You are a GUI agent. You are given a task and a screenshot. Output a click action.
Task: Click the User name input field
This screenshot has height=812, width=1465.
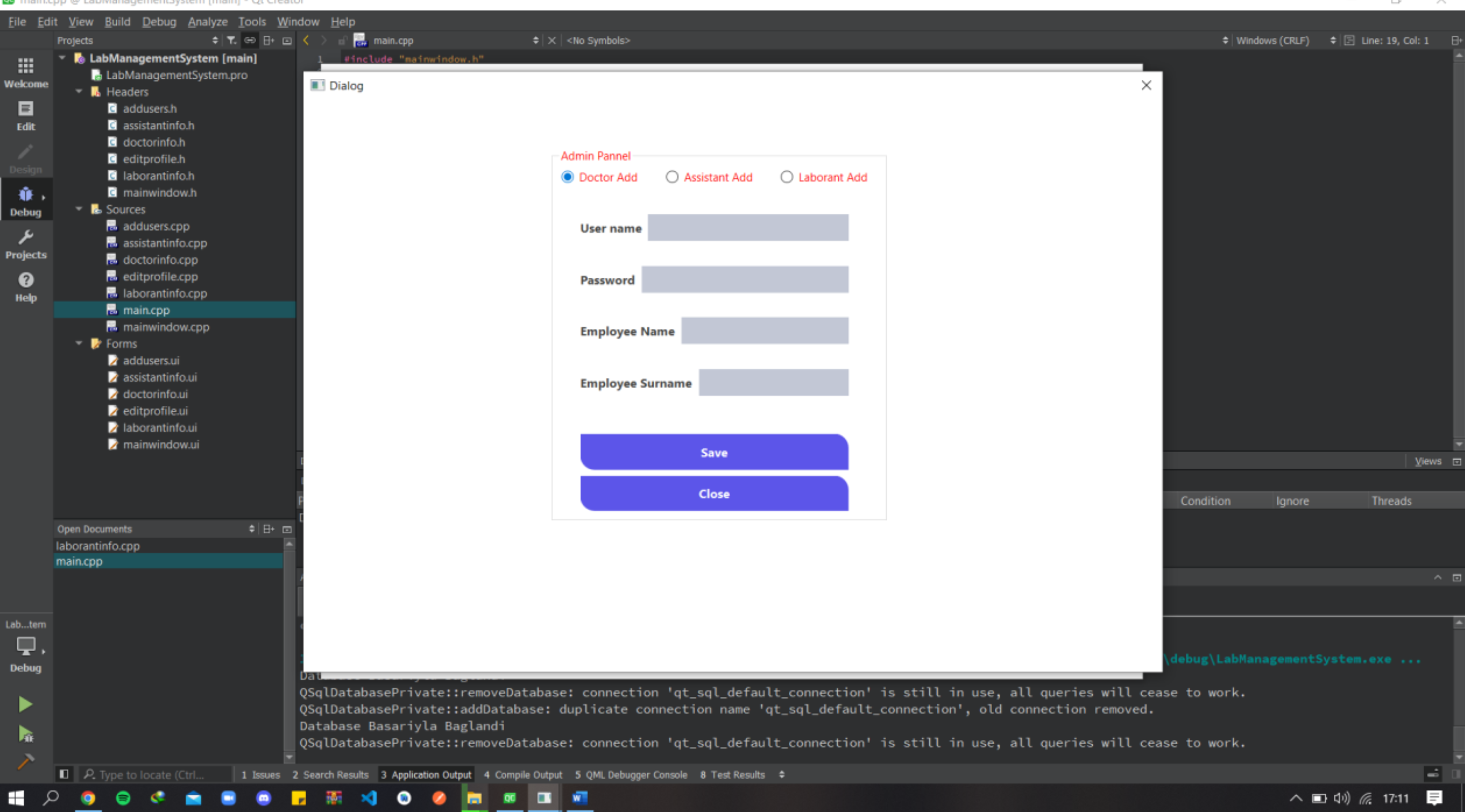747,228
